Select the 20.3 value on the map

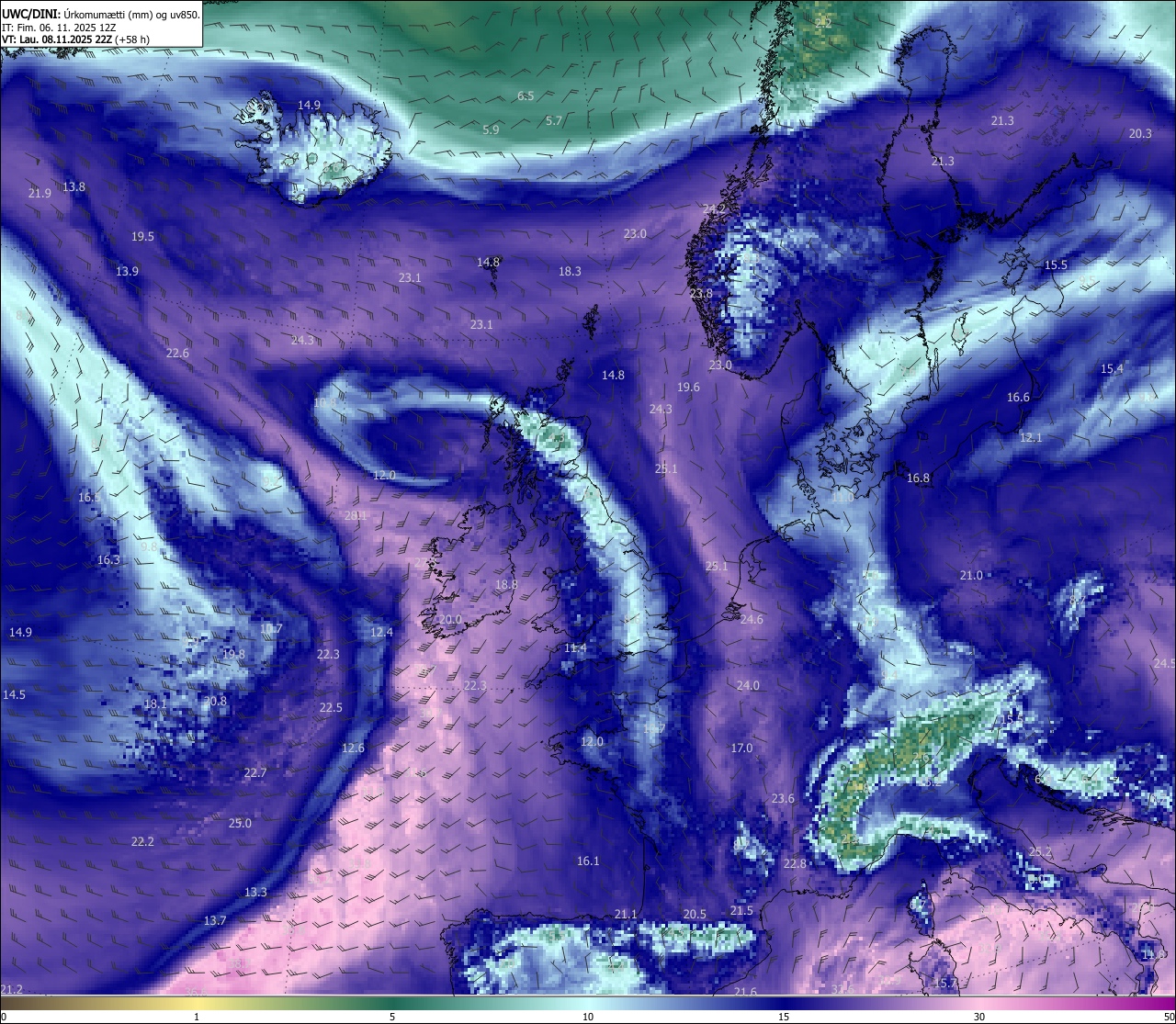coord(1139,134)
